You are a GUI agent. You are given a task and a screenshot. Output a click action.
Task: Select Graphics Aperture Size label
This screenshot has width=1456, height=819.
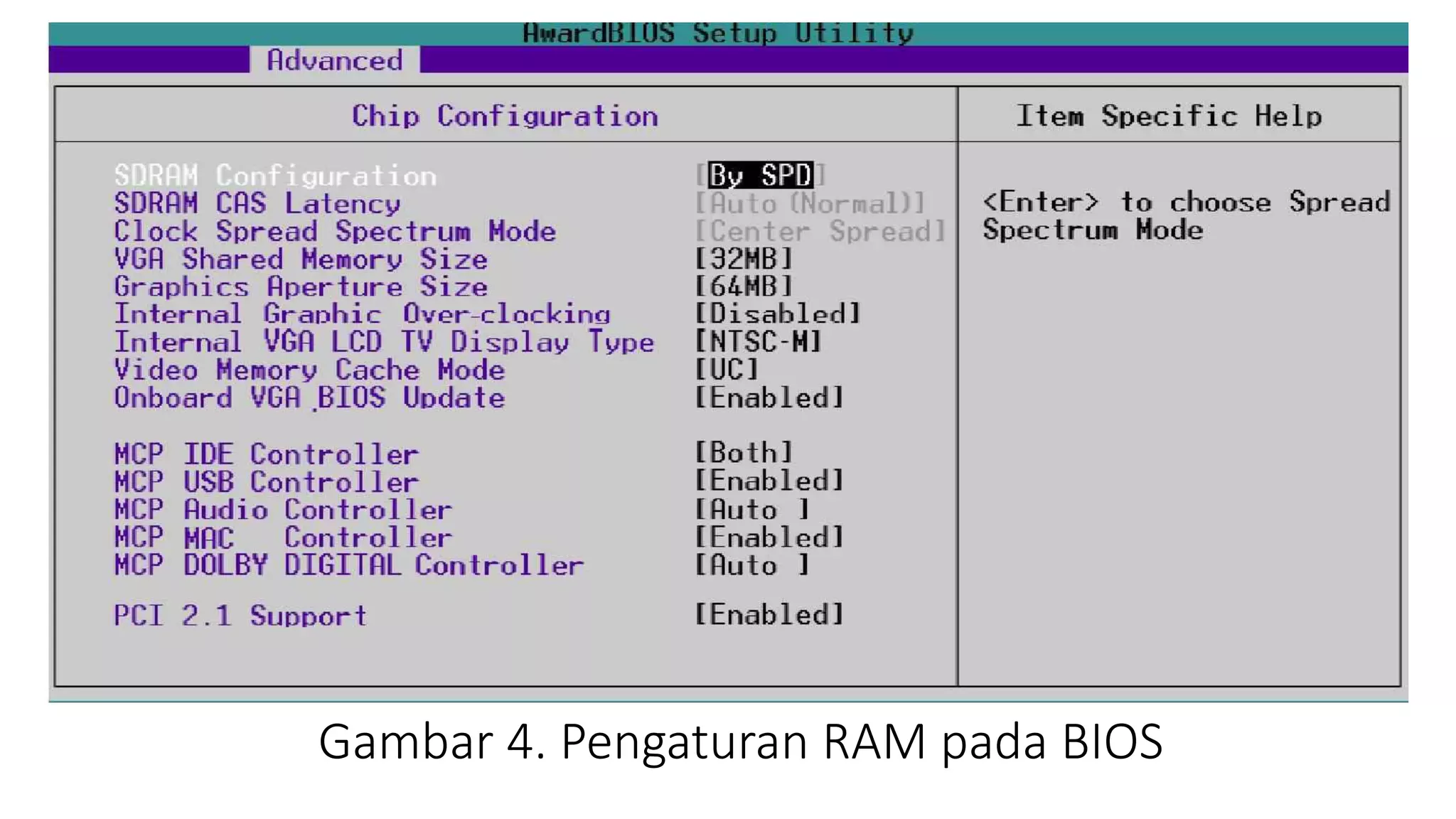click(301, 287)
